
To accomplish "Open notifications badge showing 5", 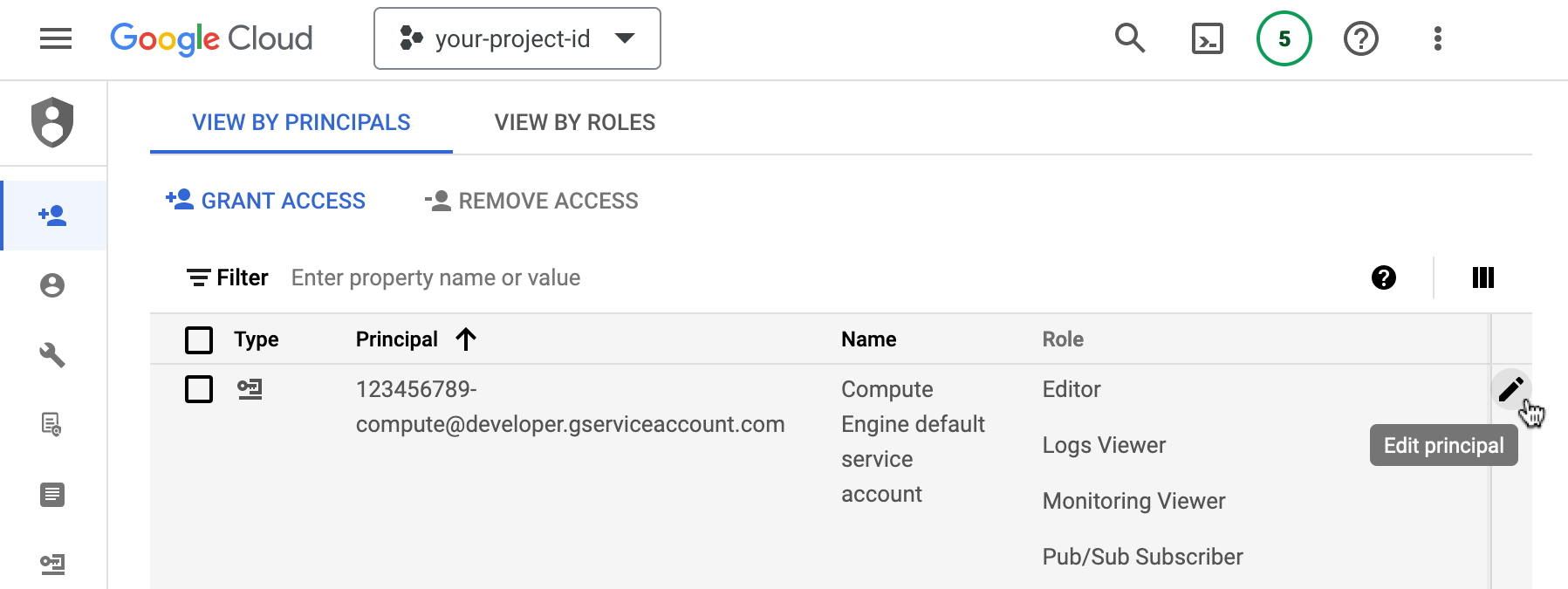I will pos(1284,38).
